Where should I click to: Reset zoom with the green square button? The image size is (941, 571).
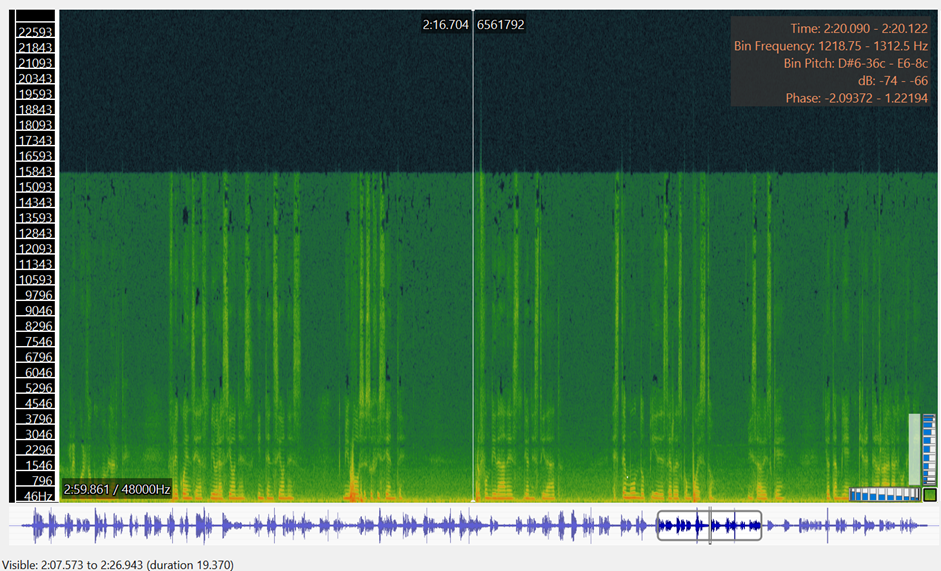[930, 495]
